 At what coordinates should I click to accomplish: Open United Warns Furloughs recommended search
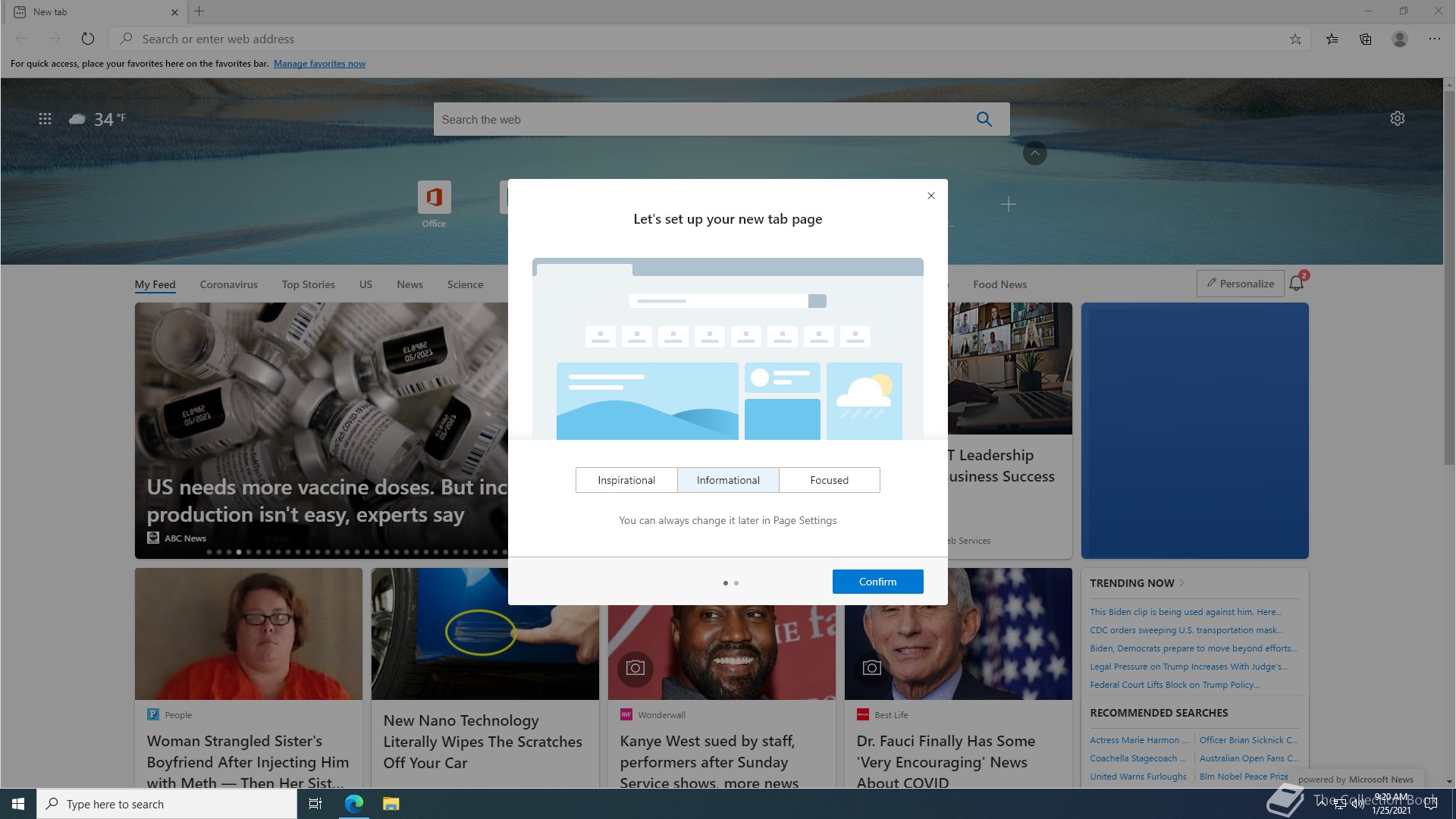(1138, 777)
